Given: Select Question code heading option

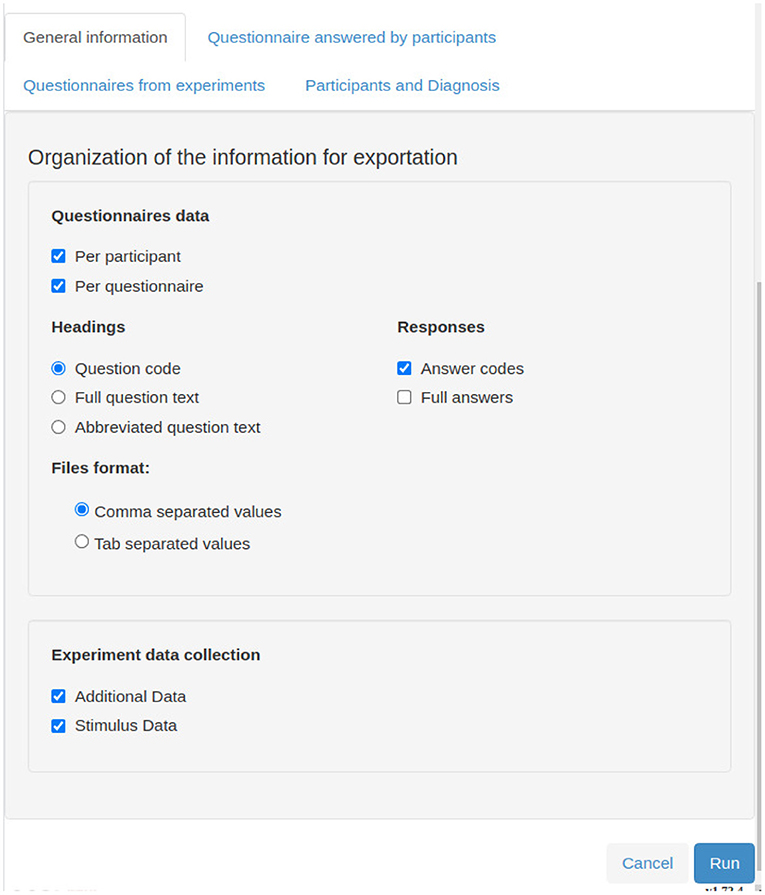Looking at the screenshot, I should click(x=58, y=368).
